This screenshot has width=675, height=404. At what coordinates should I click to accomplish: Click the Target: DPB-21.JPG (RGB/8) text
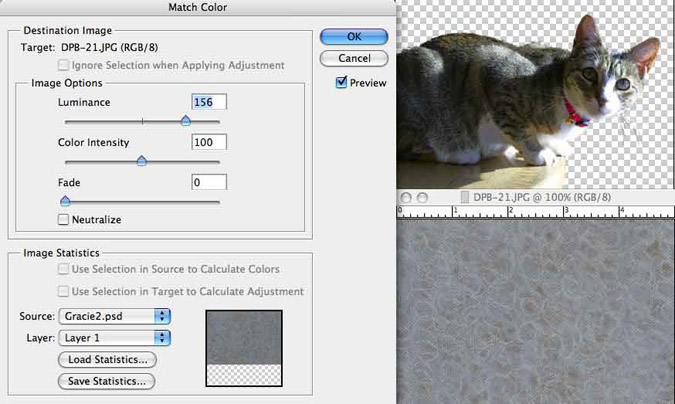[x=89, y=47]
